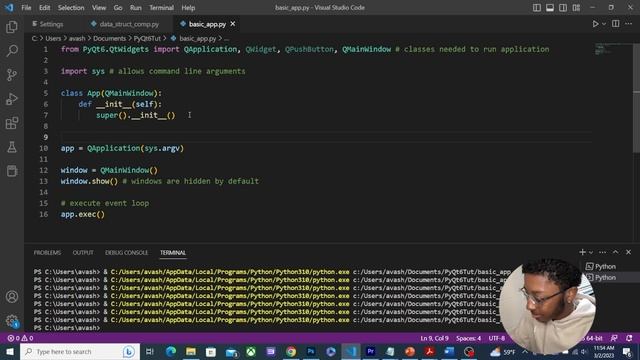The width and height of the screenshot is (640, 360).
Task: Click app.exec() on line 16
Action: click(83, 214)
